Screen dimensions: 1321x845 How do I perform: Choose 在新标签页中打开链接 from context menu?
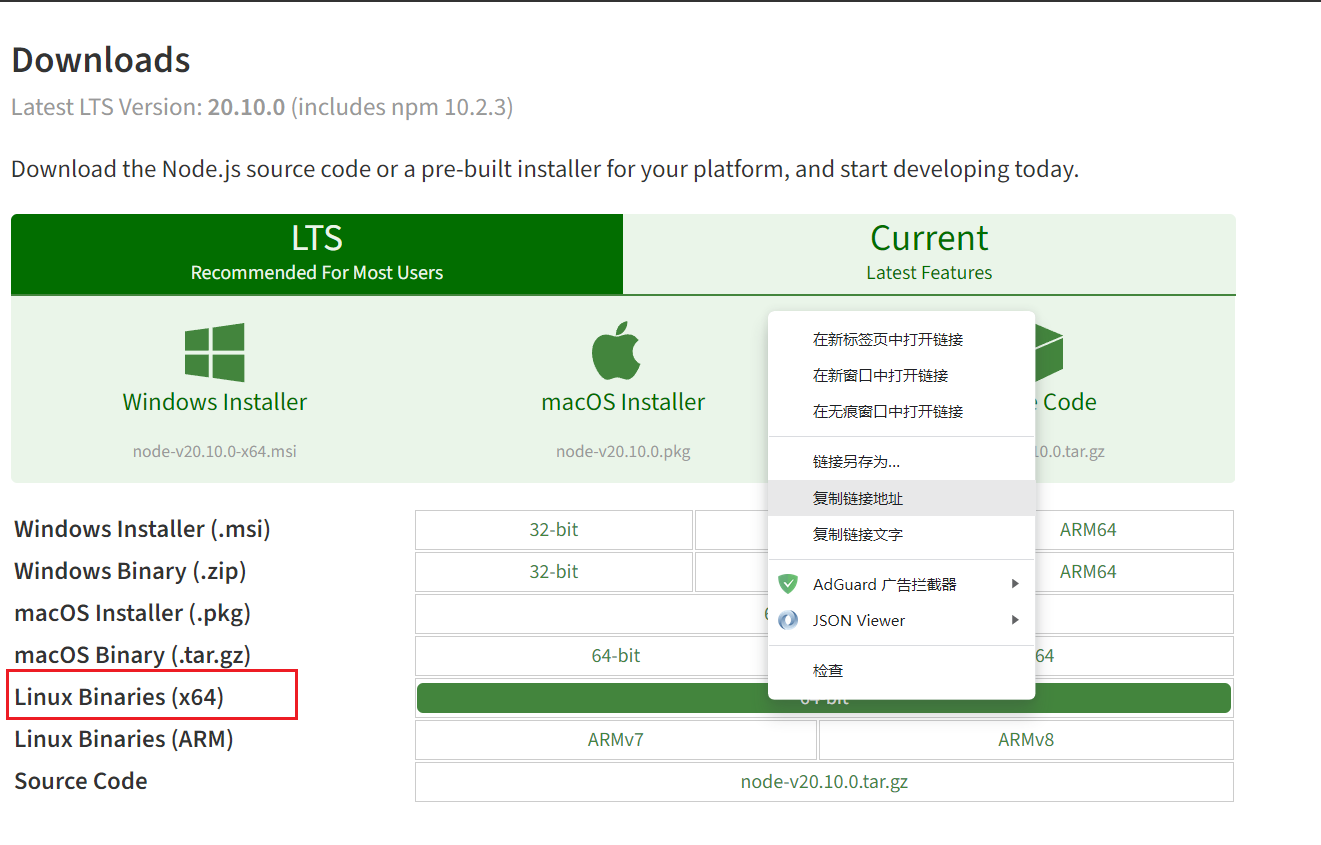(x=901, y=340)
